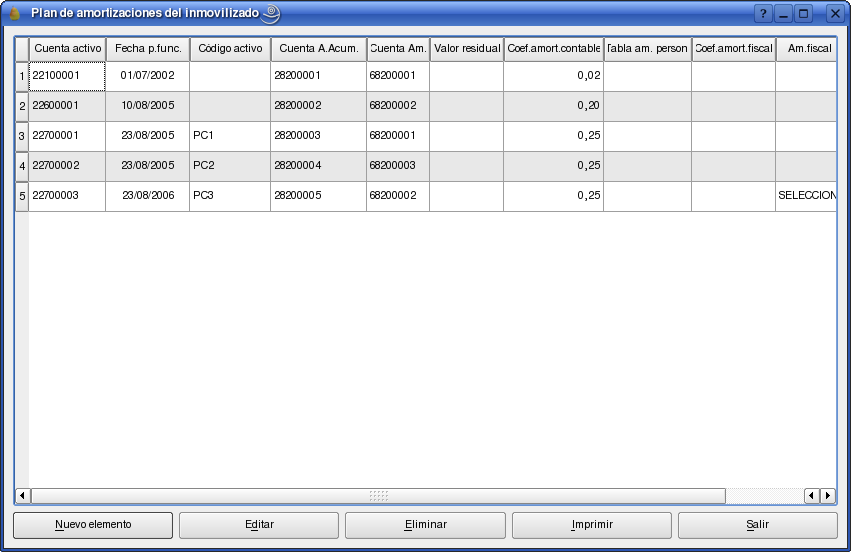This screenshot has height=552, width=851.
Task: Click the Imprimir button
Action: coord(592,525)
